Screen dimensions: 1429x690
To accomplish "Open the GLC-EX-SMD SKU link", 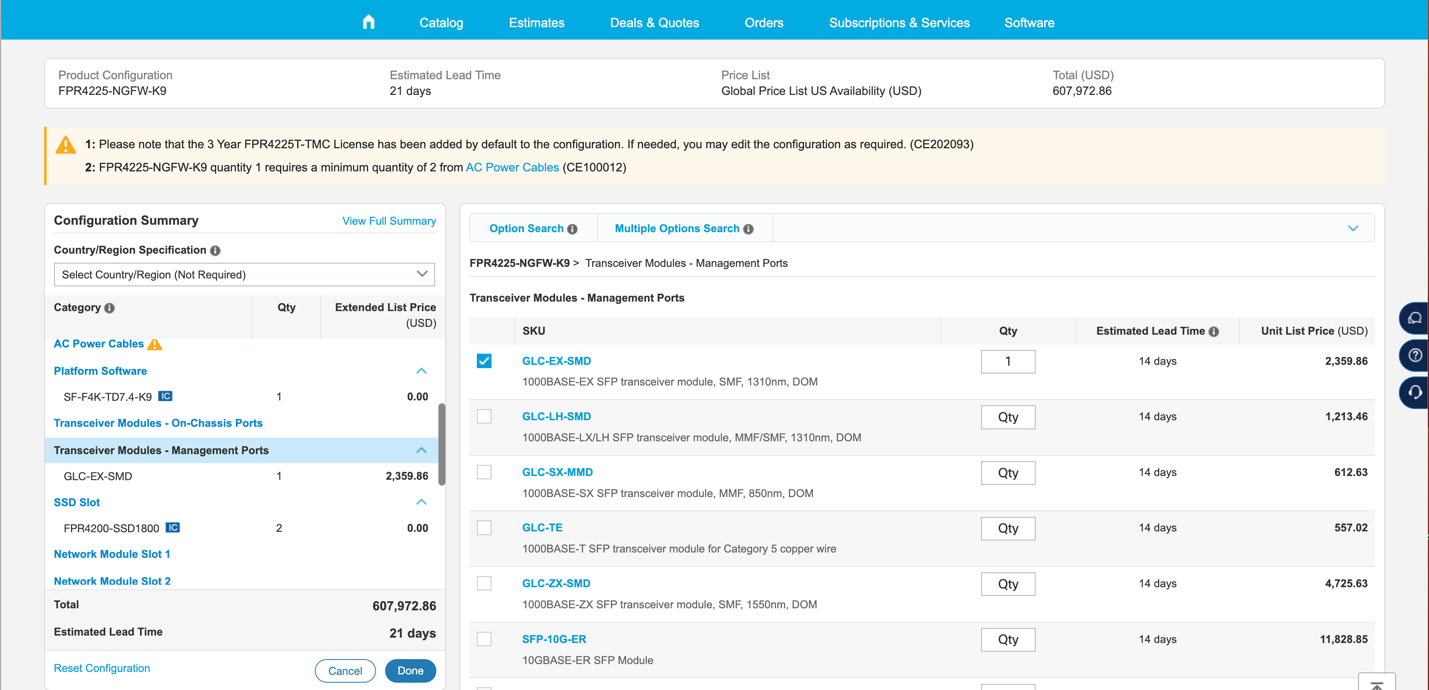I will 556,361.
